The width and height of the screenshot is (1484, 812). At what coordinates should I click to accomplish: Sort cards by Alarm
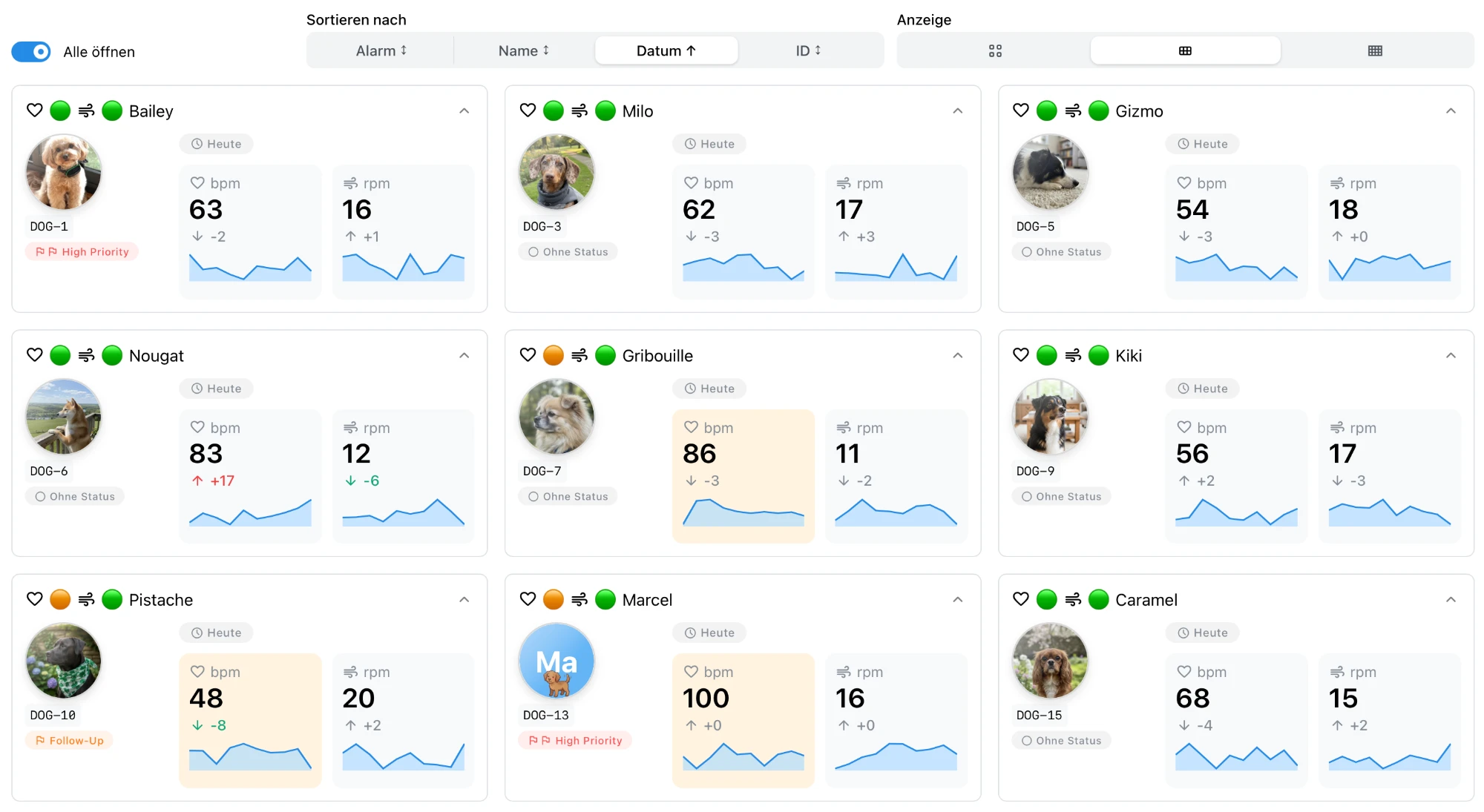pos(381,50)
